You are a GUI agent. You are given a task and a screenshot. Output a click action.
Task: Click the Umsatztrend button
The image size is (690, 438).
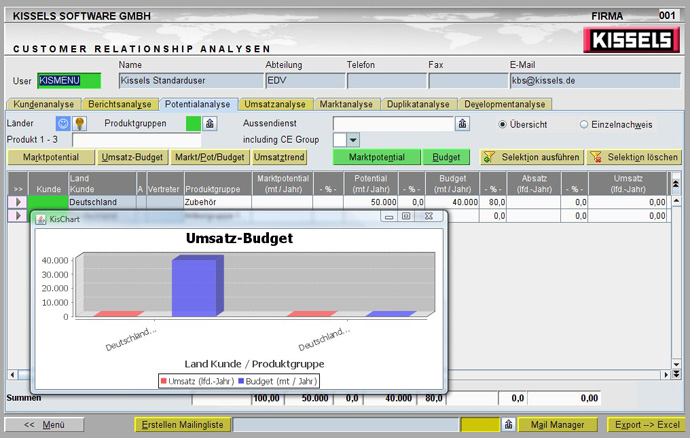[279, 157]
